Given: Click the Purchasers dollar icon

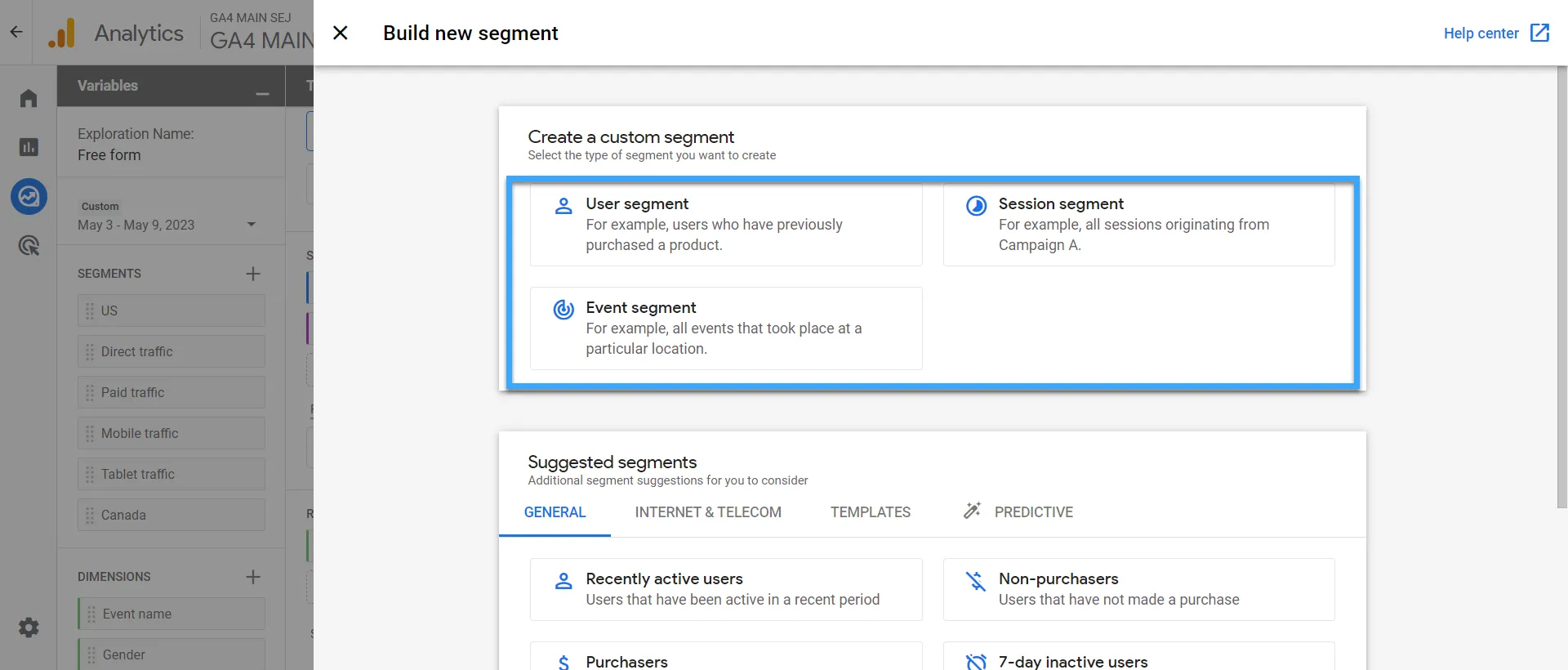Looking at the screenshot, I should coord(563,663).
